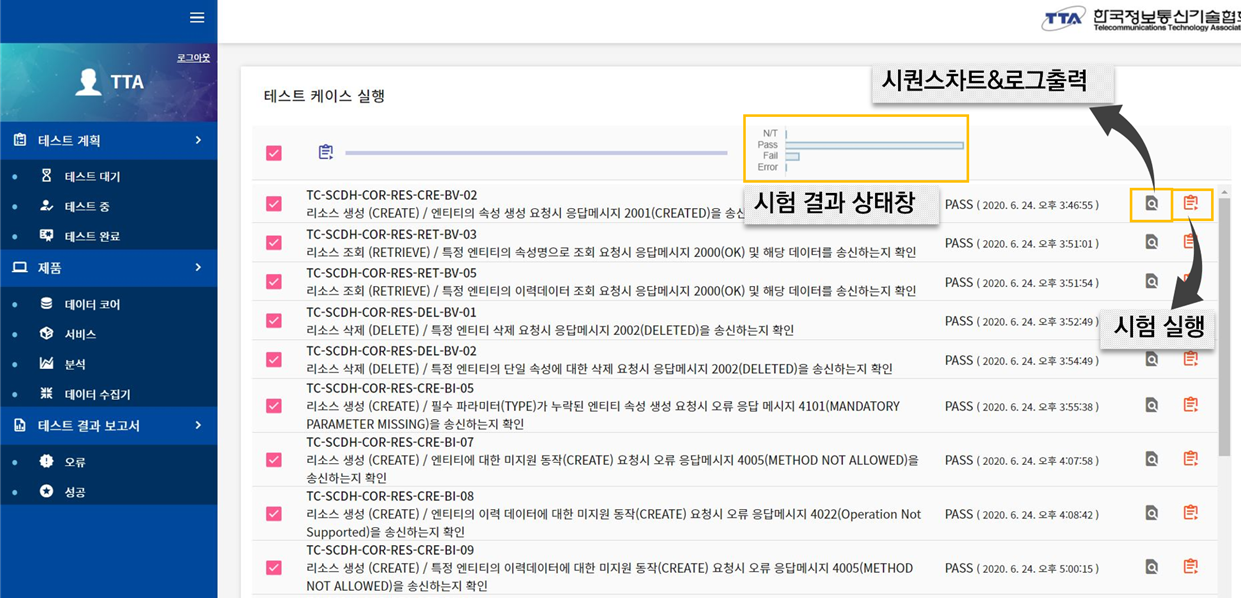This screenshot has height=600, width=1243.
Task: Expand the 테스트 계획 menu section
Action: [x=108, y=141]
